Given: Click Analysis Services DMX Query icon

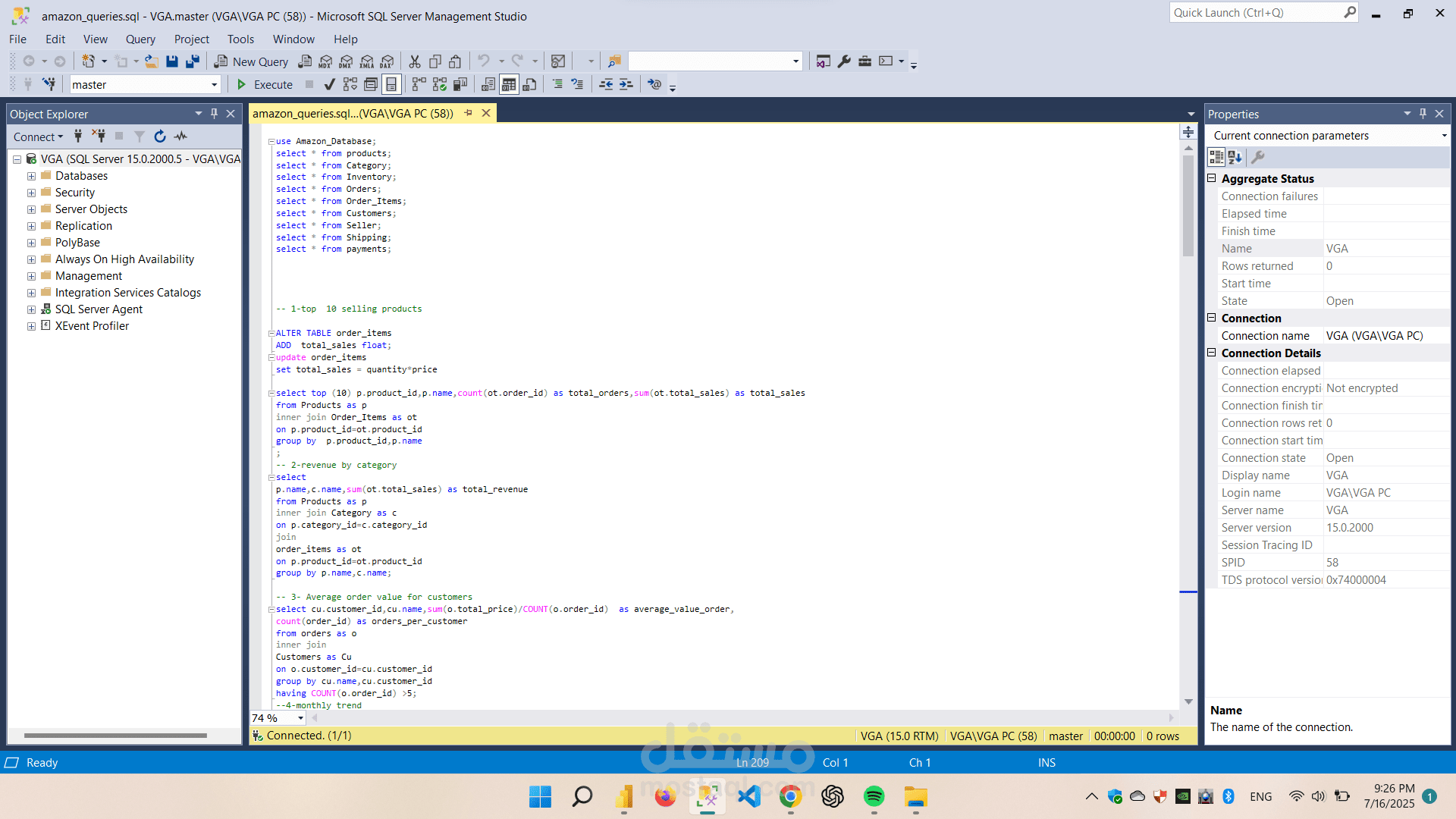Looking at the screenshot, I should (x=347, y=61).
